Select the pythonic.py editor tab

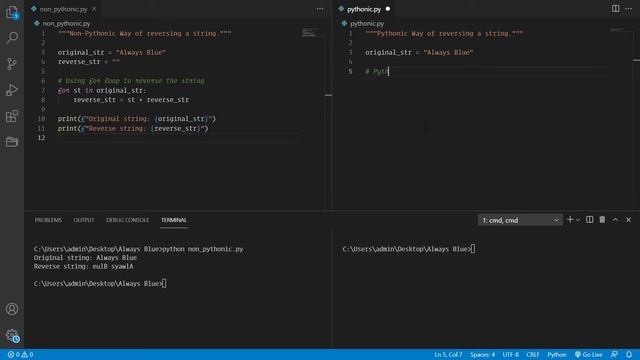tap(364, 9)
